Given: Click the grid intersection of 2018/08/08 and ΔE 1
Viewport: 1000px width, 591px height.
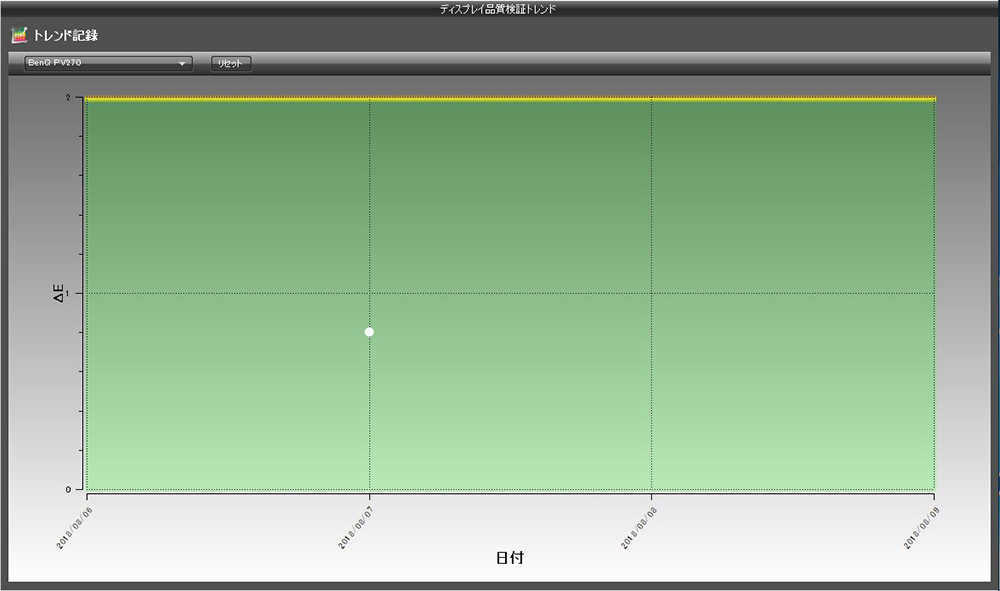Looking at the screenshot, I should (652, 293).
